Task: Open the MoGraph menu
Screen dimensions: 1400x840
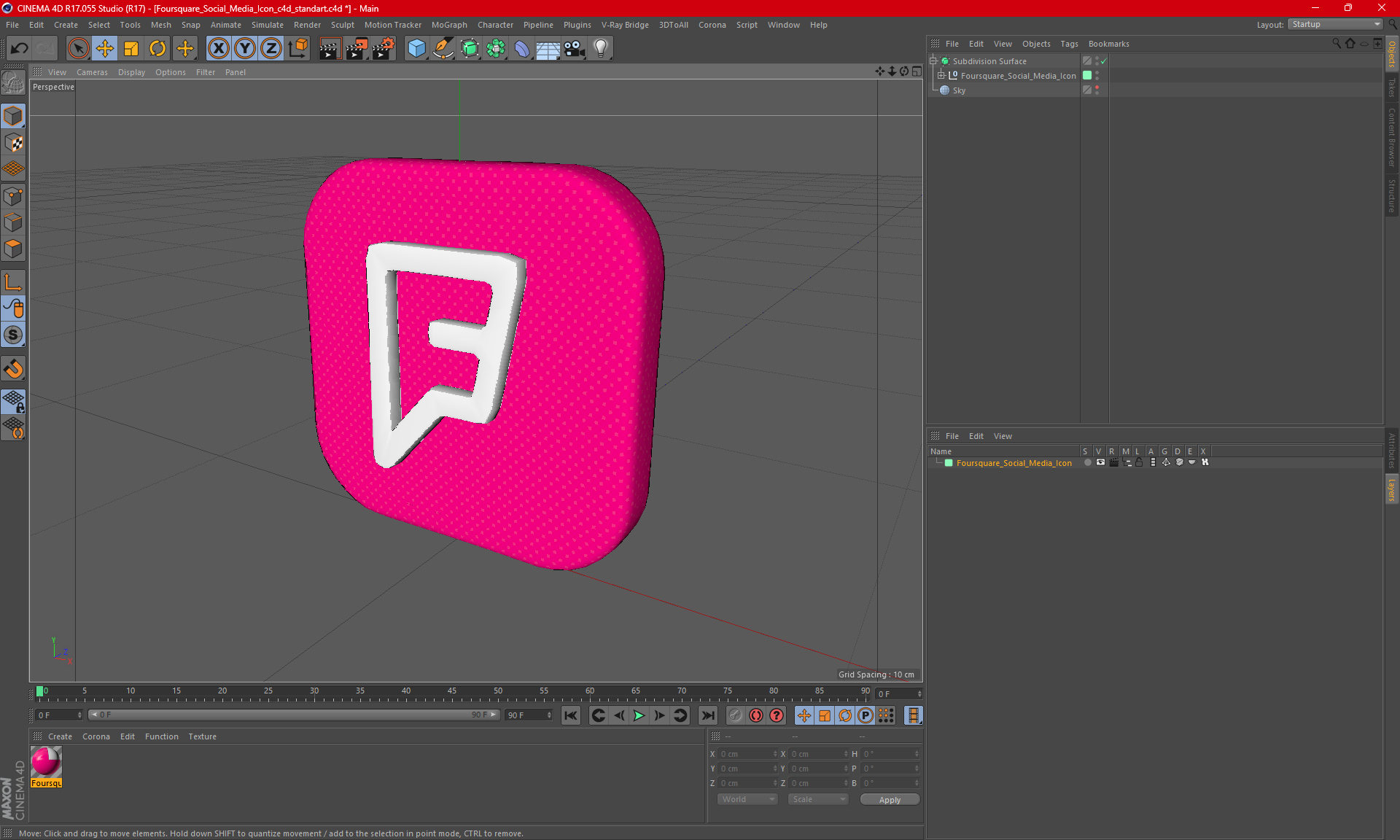Action: point(449,25)
